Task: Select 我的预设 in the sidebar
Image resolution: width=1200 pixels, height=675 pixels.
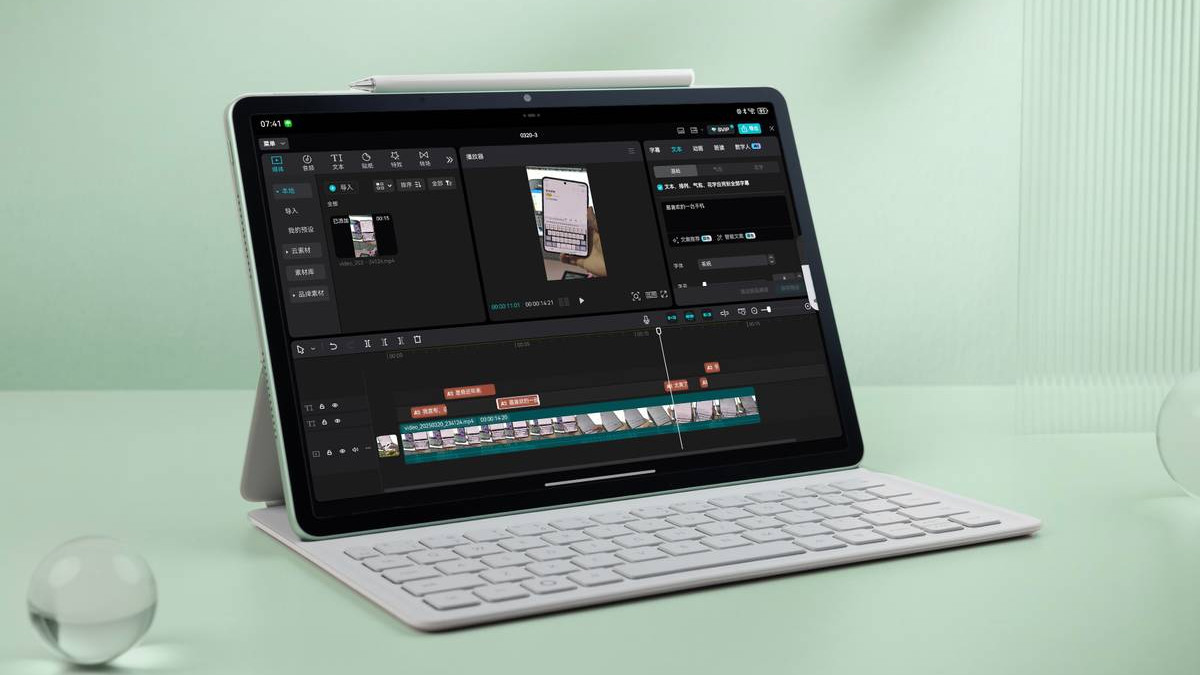Action: point(300,230)
